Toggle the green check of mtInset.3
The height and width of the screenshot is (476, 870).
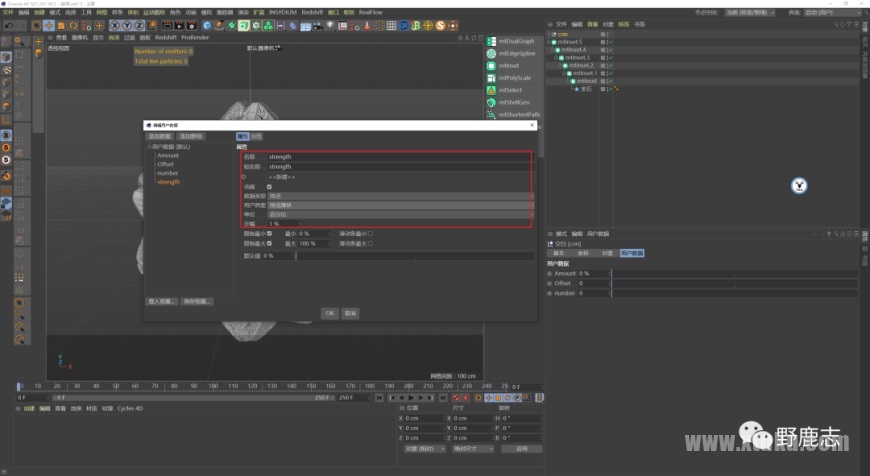tap(610, 57)
